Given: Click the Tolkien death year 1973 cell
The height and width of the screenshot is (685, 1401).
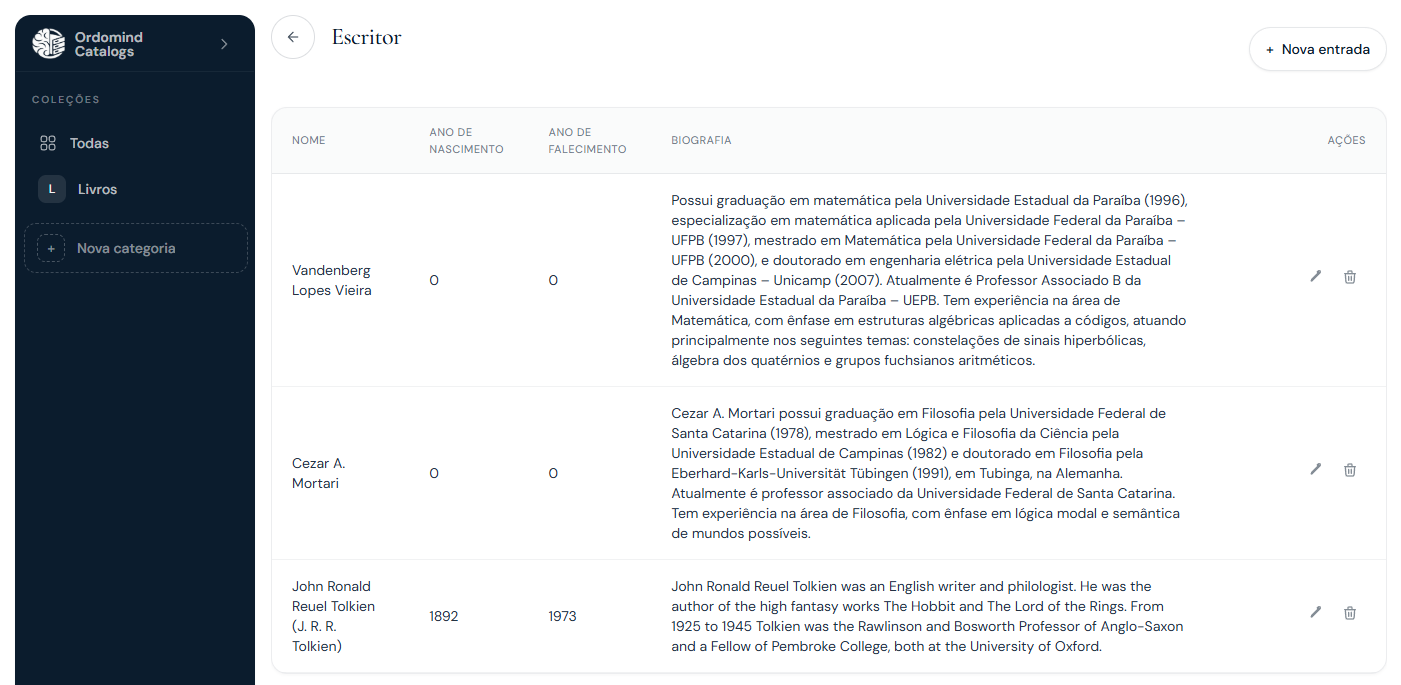Looking at the screenshot, I should [562, 616].
